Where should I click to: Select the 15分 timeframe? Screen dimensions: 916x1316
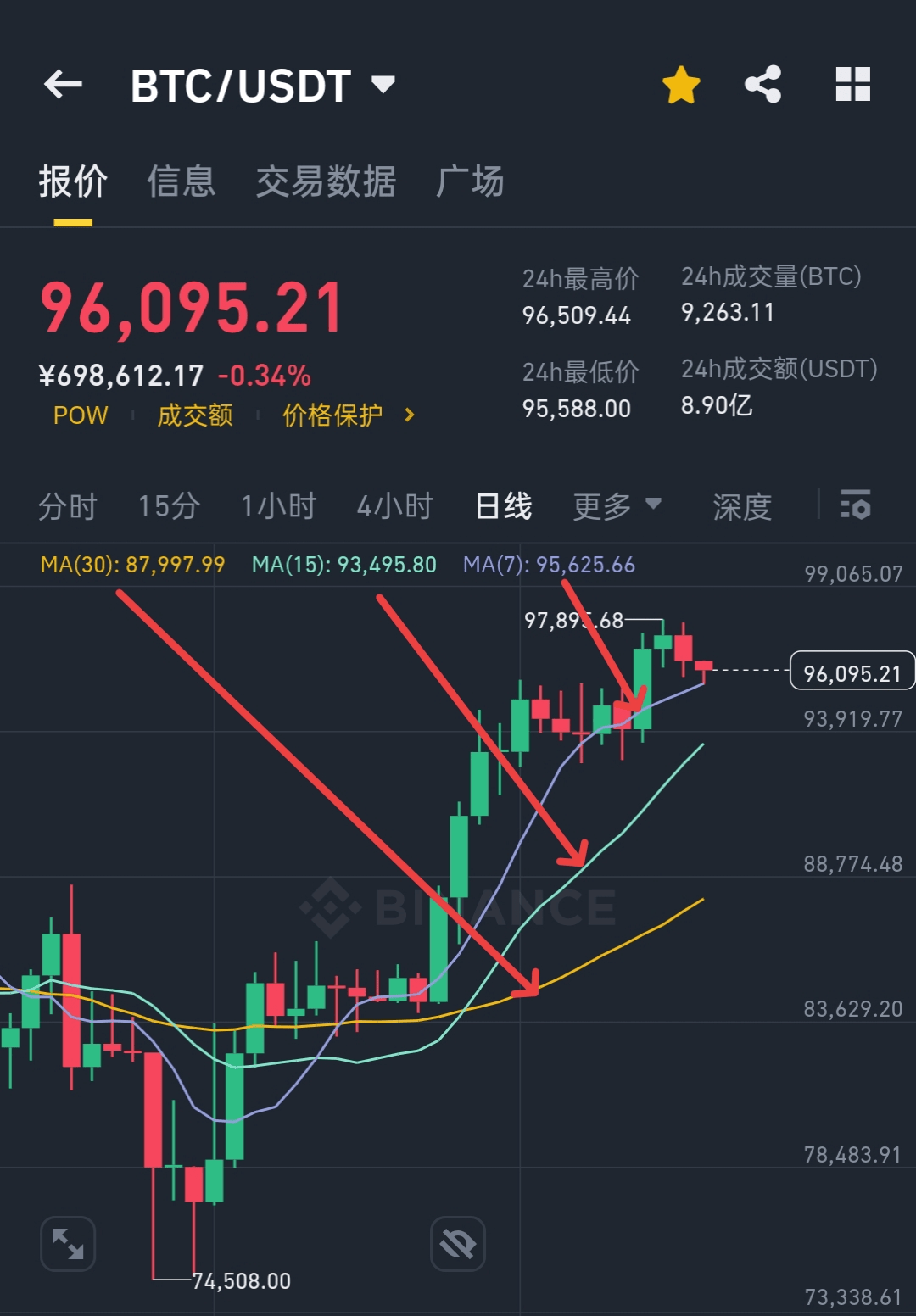point(169,506)
